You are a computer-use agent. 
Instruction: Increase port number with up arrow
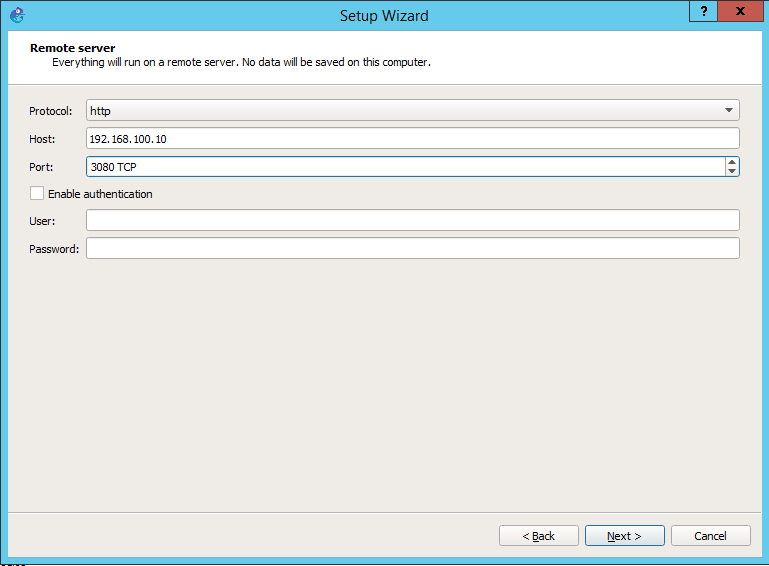point(732,162)
